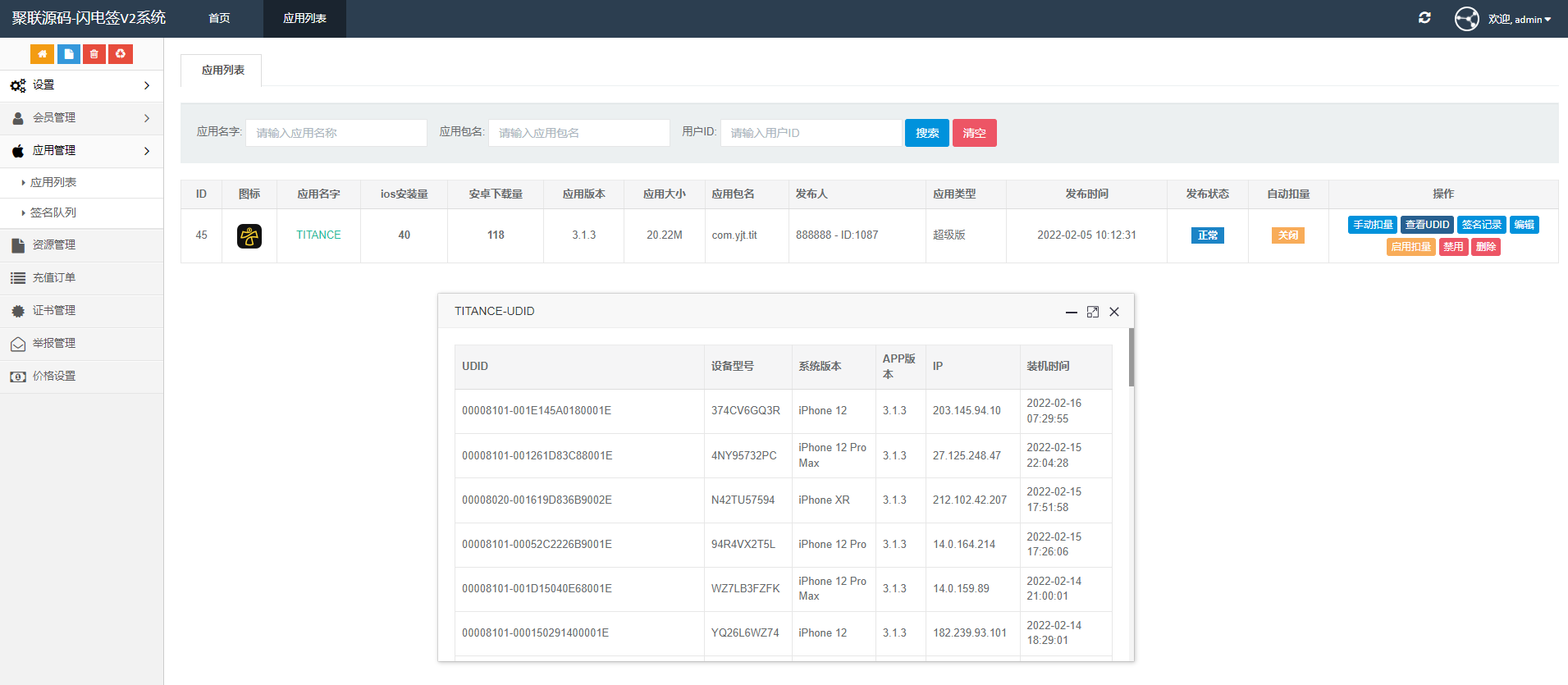Image resolution: width=1568 pixels, height=685 pixels.
Task: Click publisher 888888 - ID:1087
Action: [x=837, y=235]
